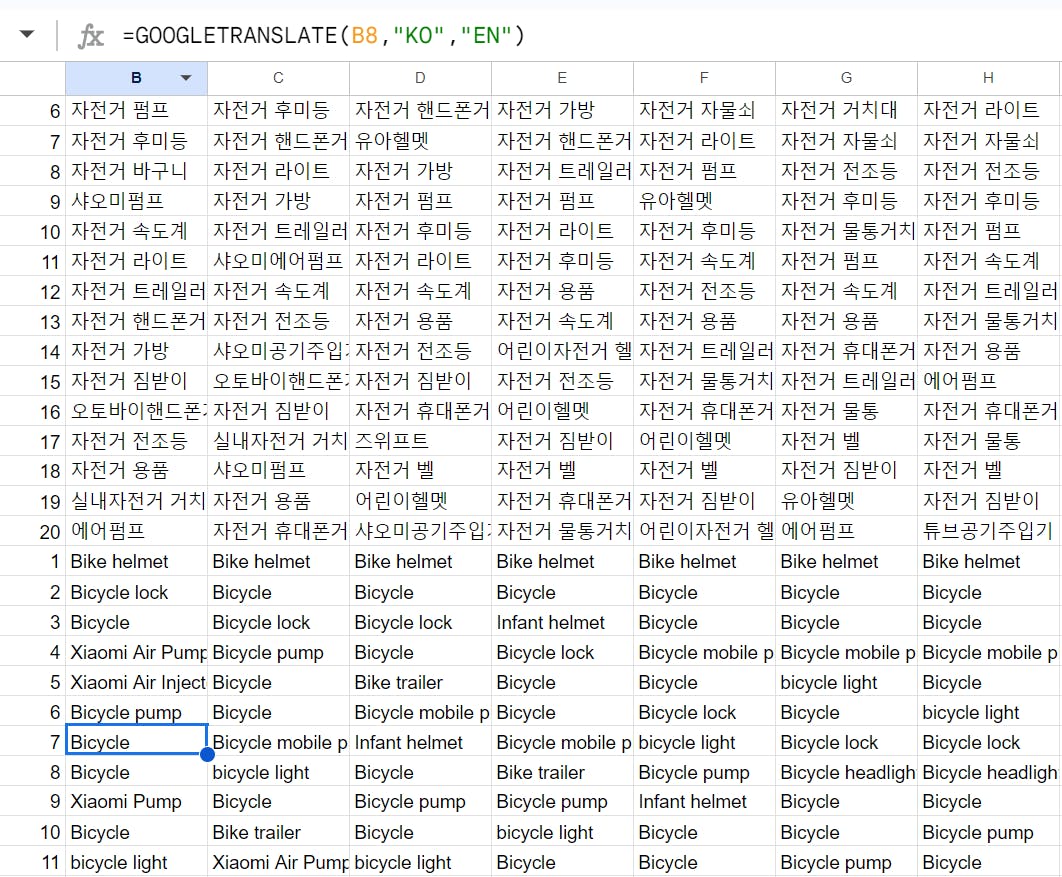1062x877 pixels.
Task: Select column H header
Action: point(988,78)
